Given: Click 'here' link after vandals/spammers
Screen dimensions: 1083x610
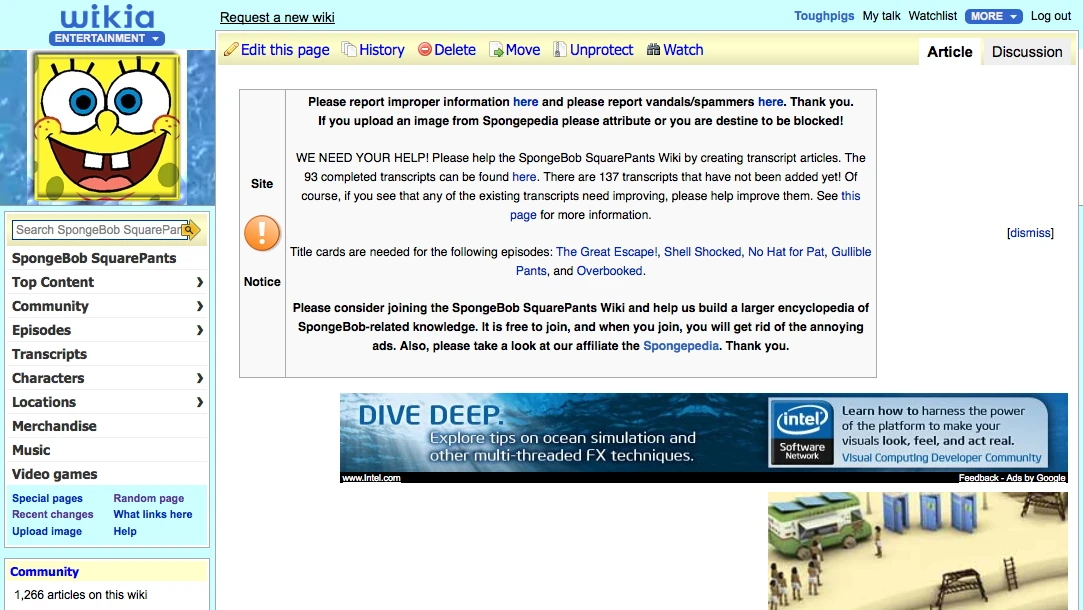Looking at the screenshot, I should tap(770, 102).
